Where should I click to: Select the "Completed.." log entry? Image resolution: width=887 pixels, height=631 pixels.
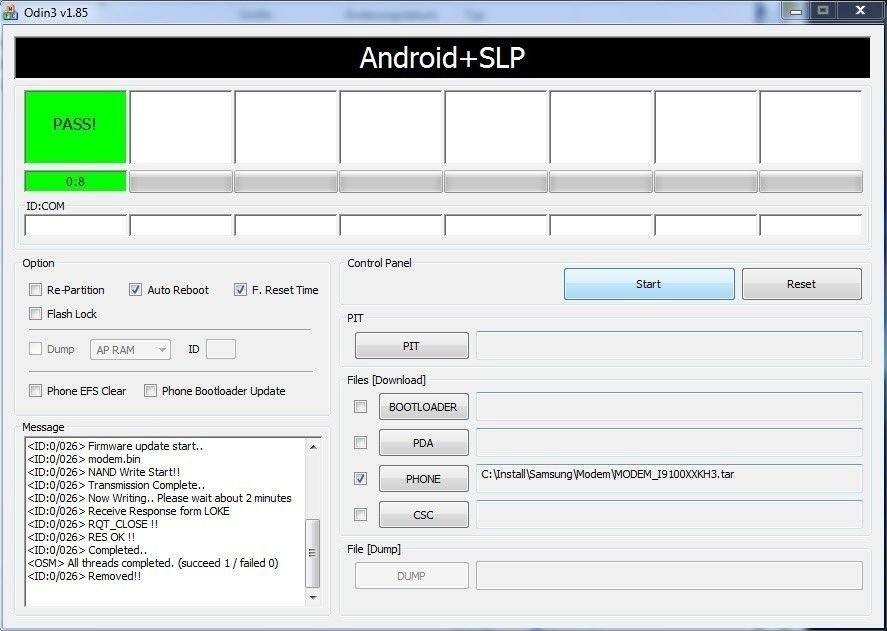pos(87,550)
